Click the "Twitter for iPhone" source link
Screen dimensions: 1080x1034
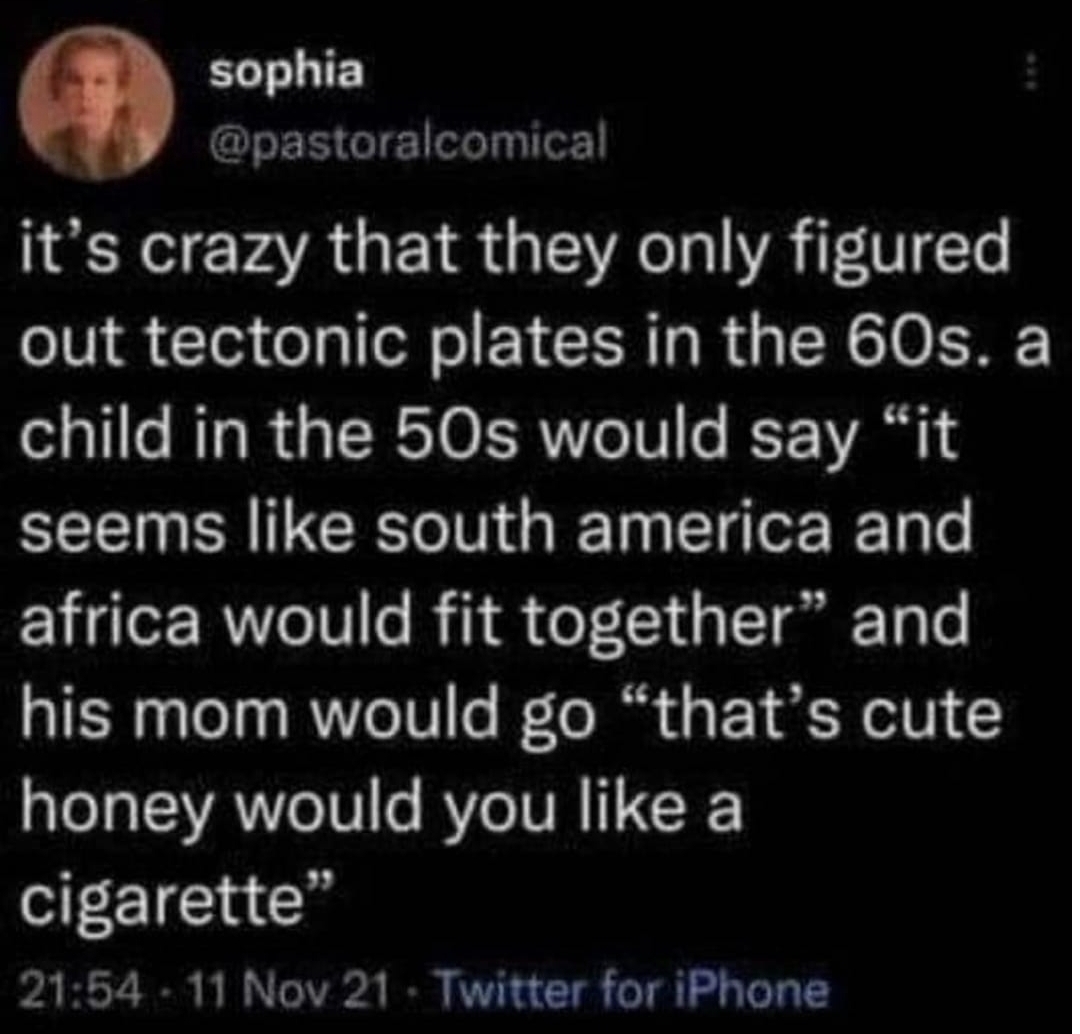[x=634, y=990]
